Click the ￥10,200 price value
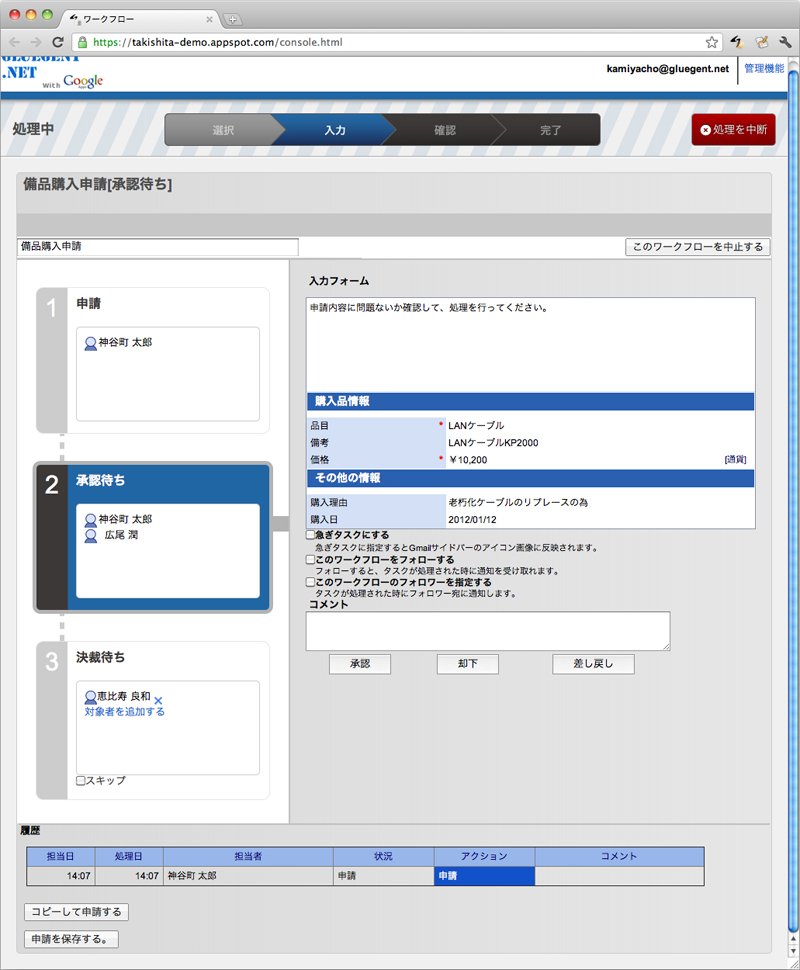Screen dimensions: 800x970 point(468,460)
